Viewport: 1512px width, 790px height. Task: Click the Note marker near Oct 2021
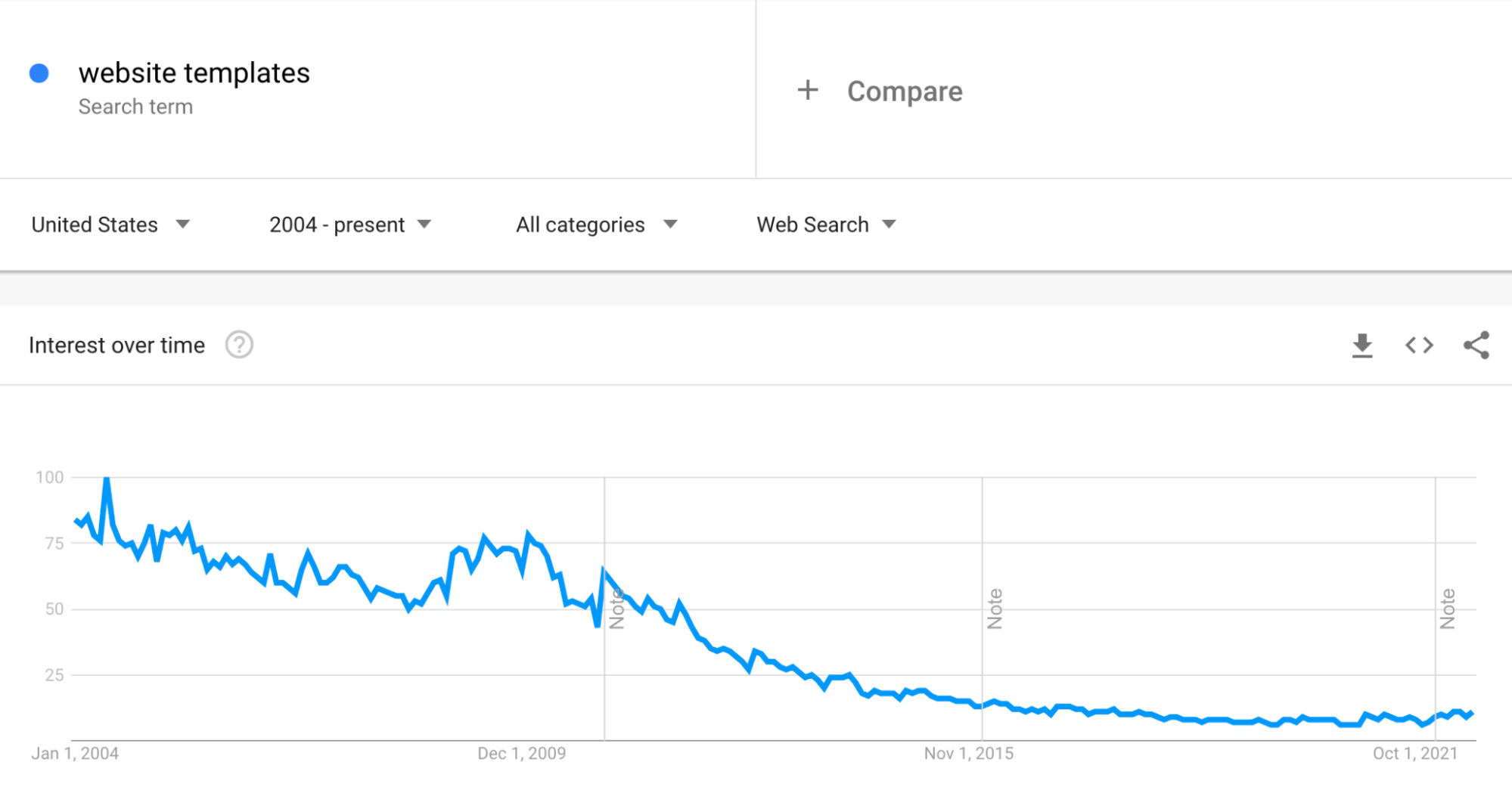click(x=1448, y=609)
